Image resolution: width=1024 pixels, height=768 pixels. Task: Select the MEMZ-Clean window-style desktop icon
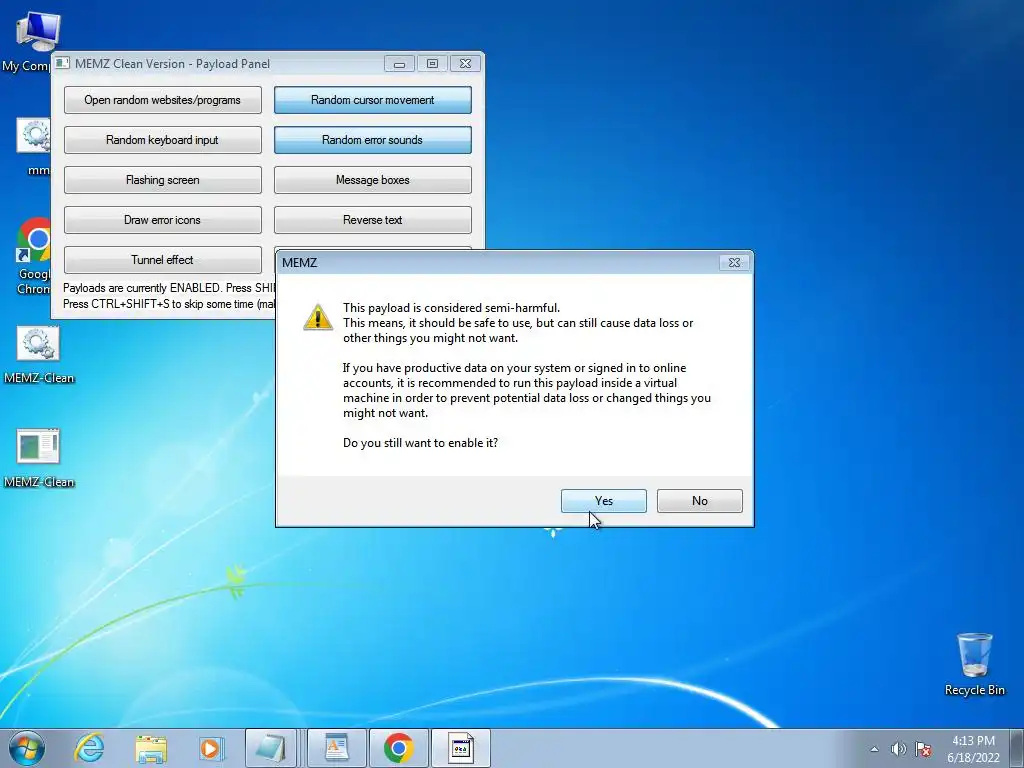point(39,458)
